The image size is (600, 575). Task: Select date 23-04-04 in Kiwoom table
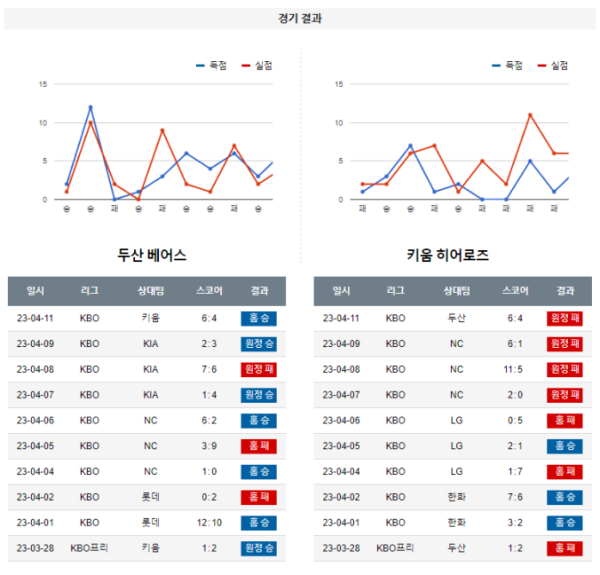pos(341,472)
